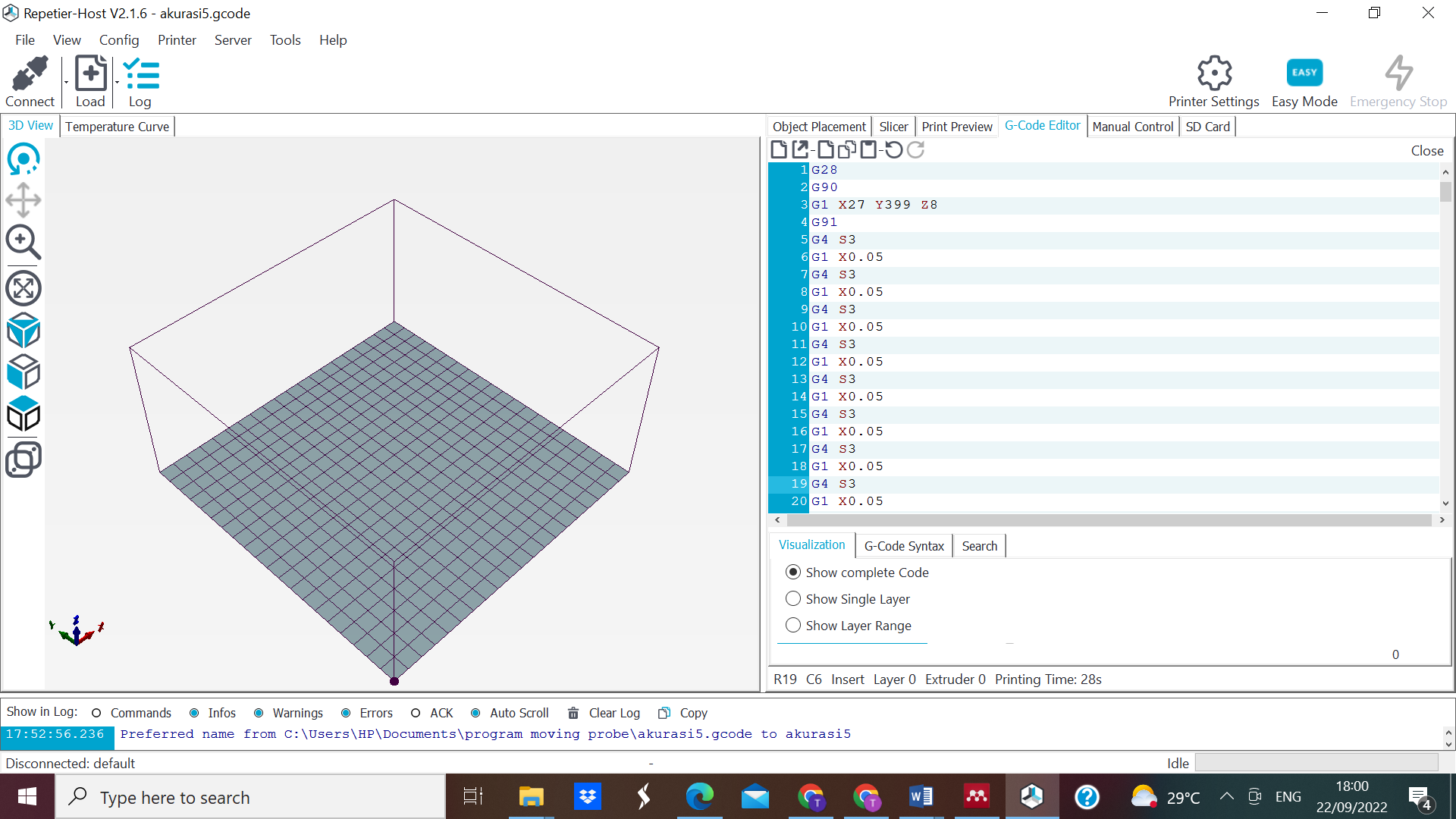Screen dimensions: 1456x819
Task: Select the move viewpoint arrows tool
Action: click(x=24, y=200)
